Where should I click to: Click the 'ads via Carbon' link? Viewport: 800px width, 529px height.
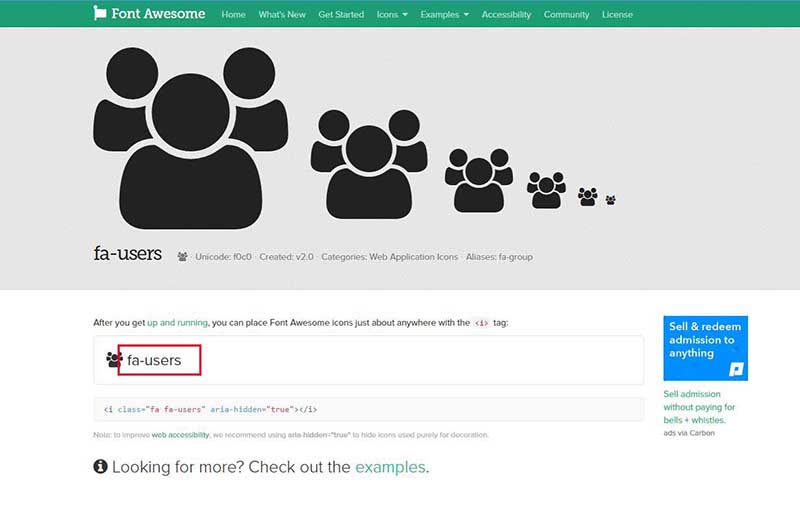point(689,433)
